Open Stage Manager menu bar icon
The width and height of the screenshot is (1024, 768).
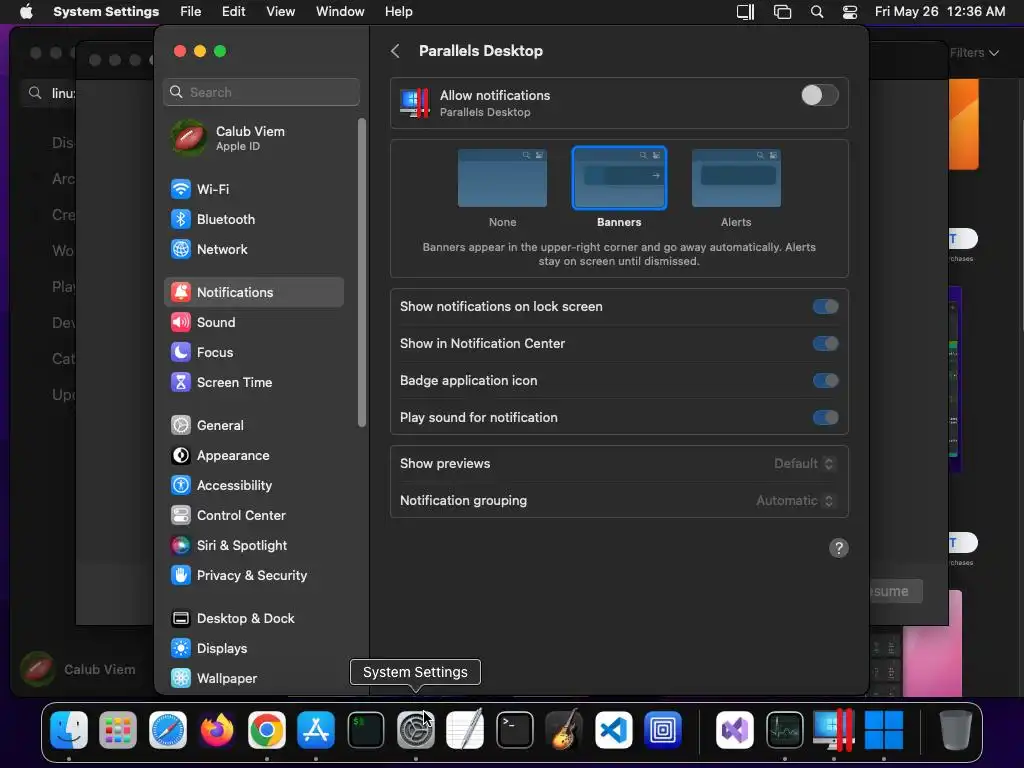[x=782, y=12]
